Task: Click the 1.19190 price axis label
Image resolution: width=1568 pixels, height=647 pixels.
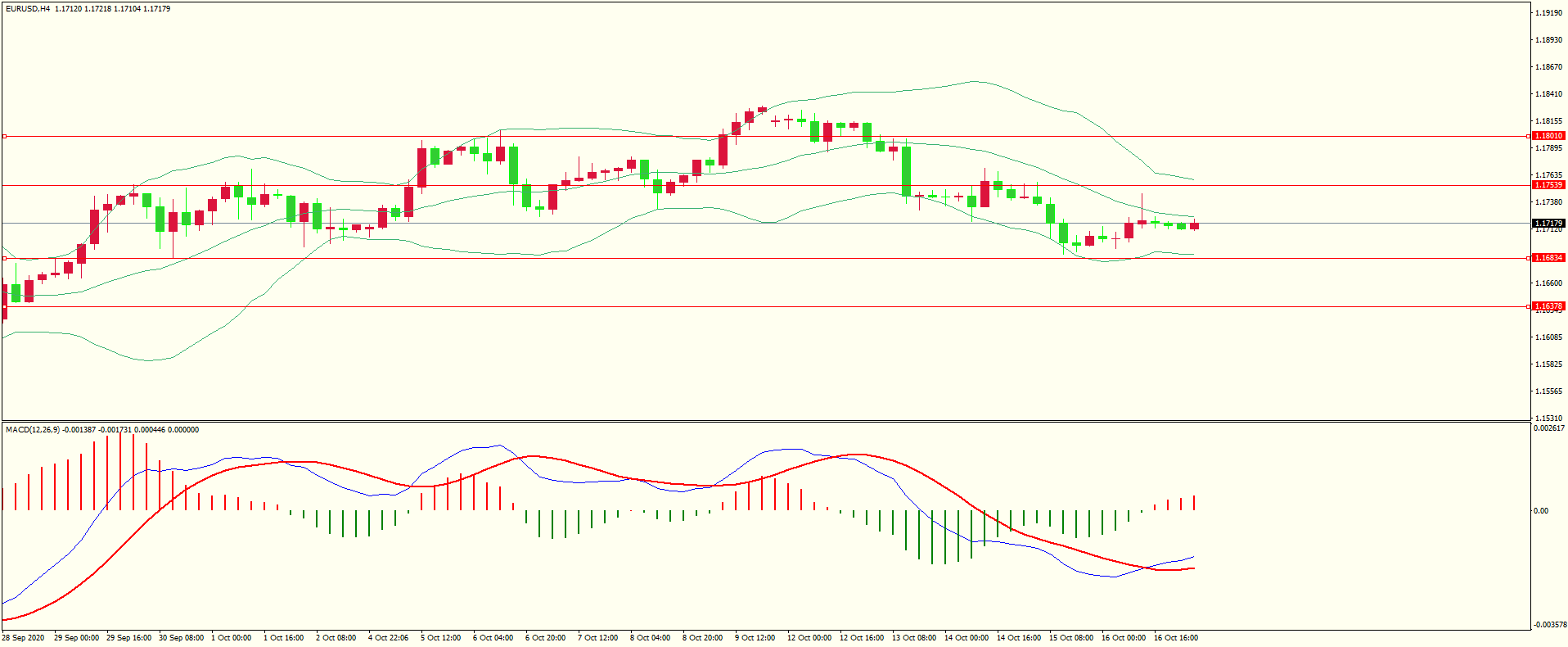Action: tap(1548, 13)
